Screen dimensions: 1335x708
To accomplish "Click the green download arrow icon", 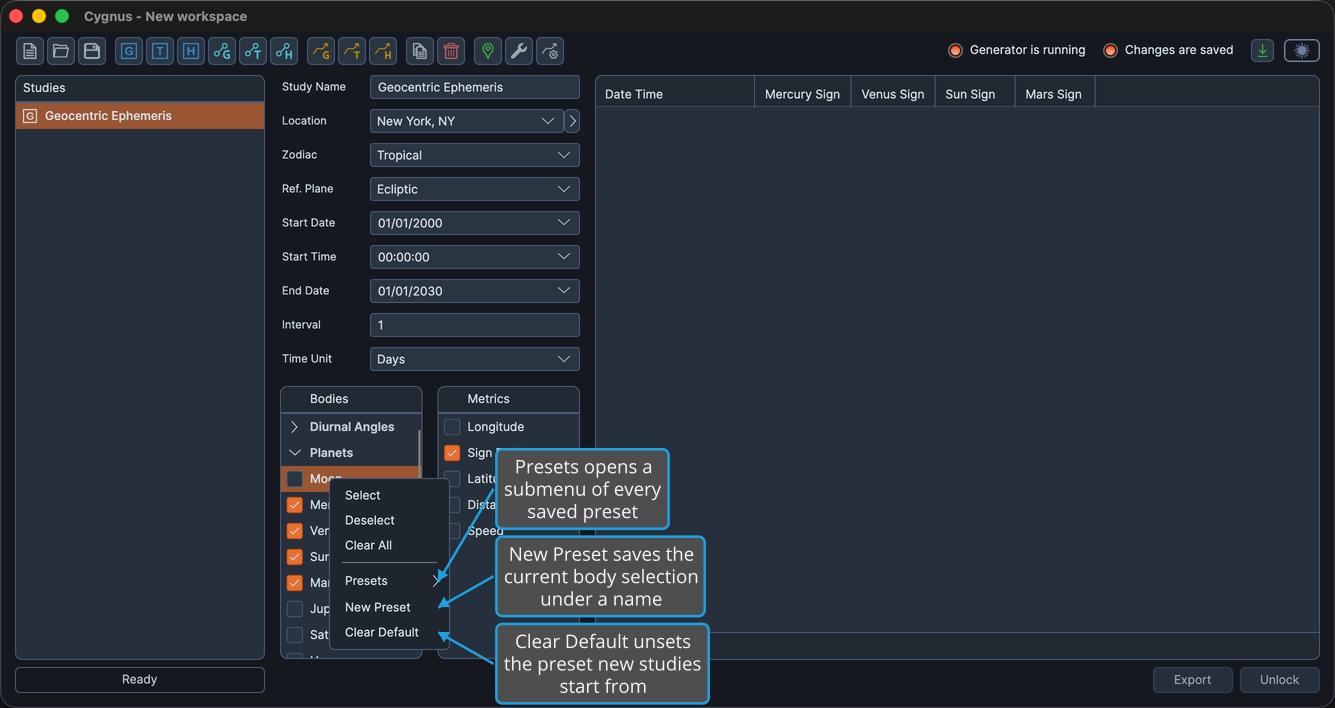I will click(1263, 51).
